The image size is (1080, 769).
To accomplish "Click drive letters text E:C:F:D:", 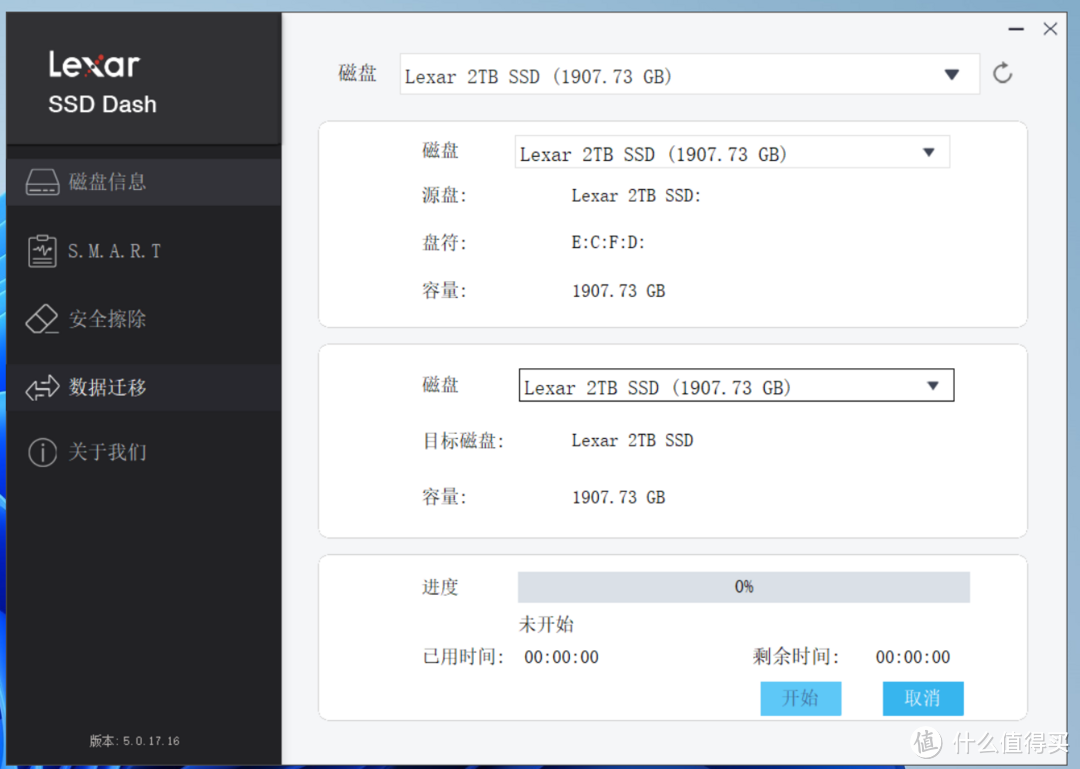I will coord(608,243).
